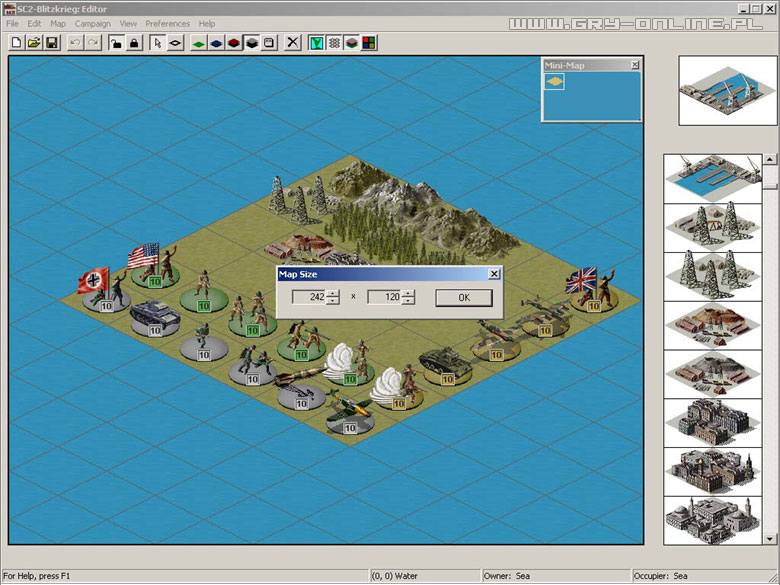Close the Map Size dialog
780x585 pixels.
[x=494, y=274]
